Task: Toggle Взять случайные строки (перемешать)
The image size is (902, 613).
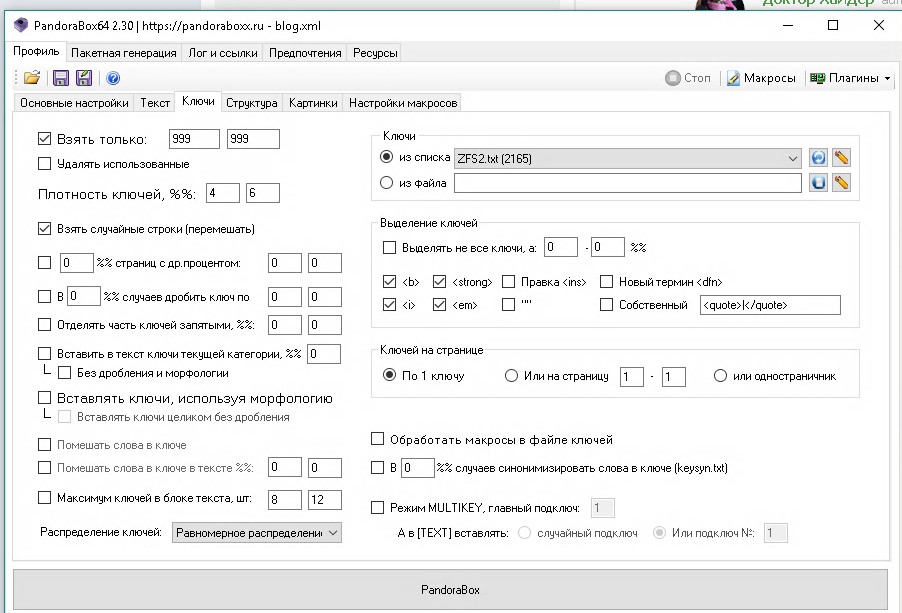Action: click(44, 228)
